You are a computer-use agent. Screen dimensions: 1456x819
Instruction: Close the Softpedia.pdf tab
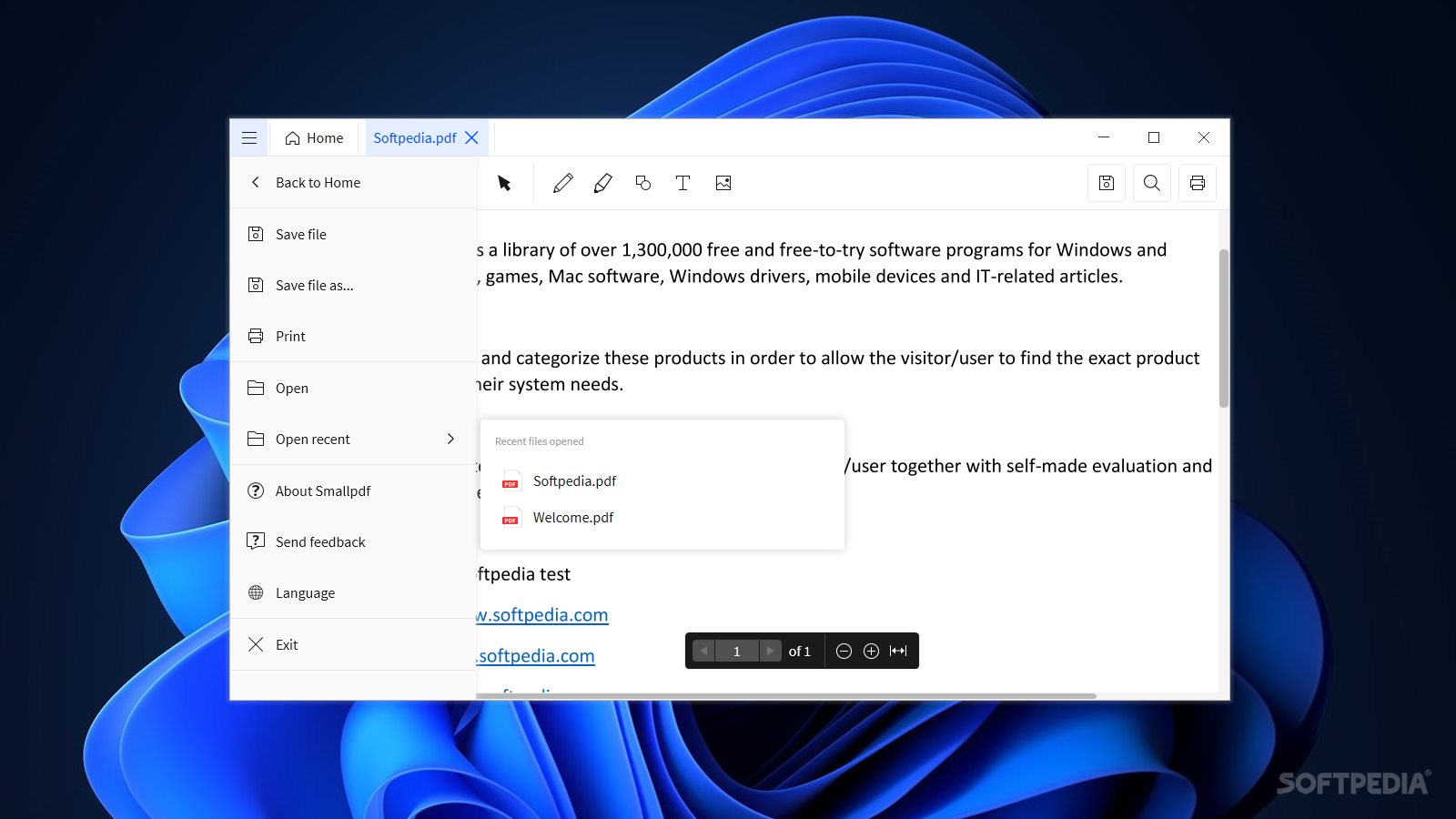click(x=471, y=137)
